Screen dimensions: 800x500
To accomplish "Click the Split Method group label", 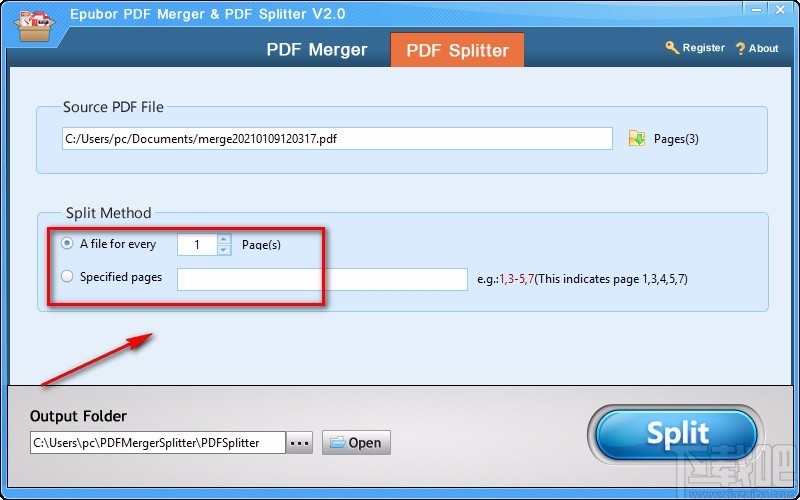I will [109, 213].
